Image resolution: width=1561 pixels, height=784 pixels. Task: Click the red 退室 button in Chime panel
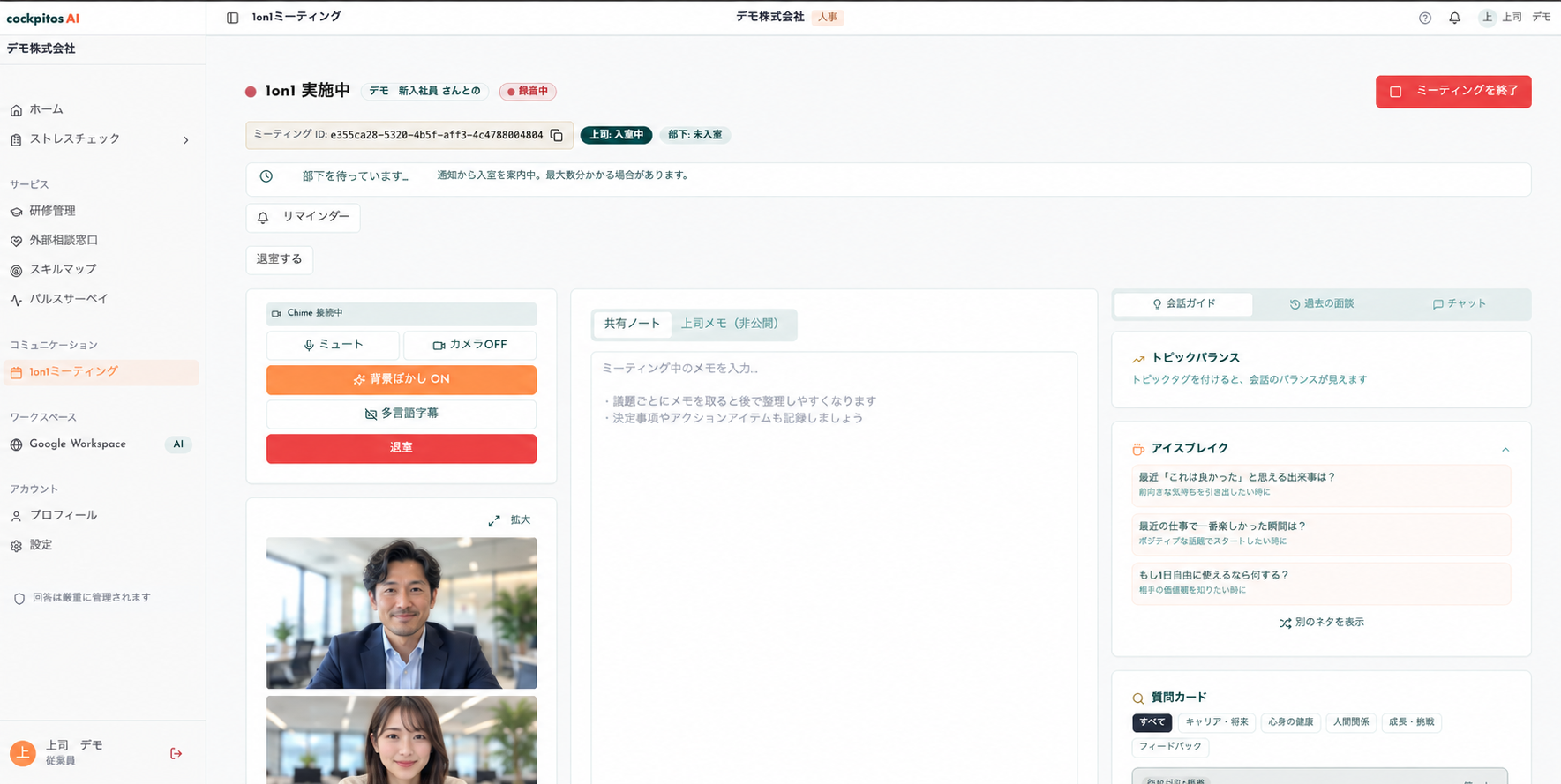(x=402, y=448)
